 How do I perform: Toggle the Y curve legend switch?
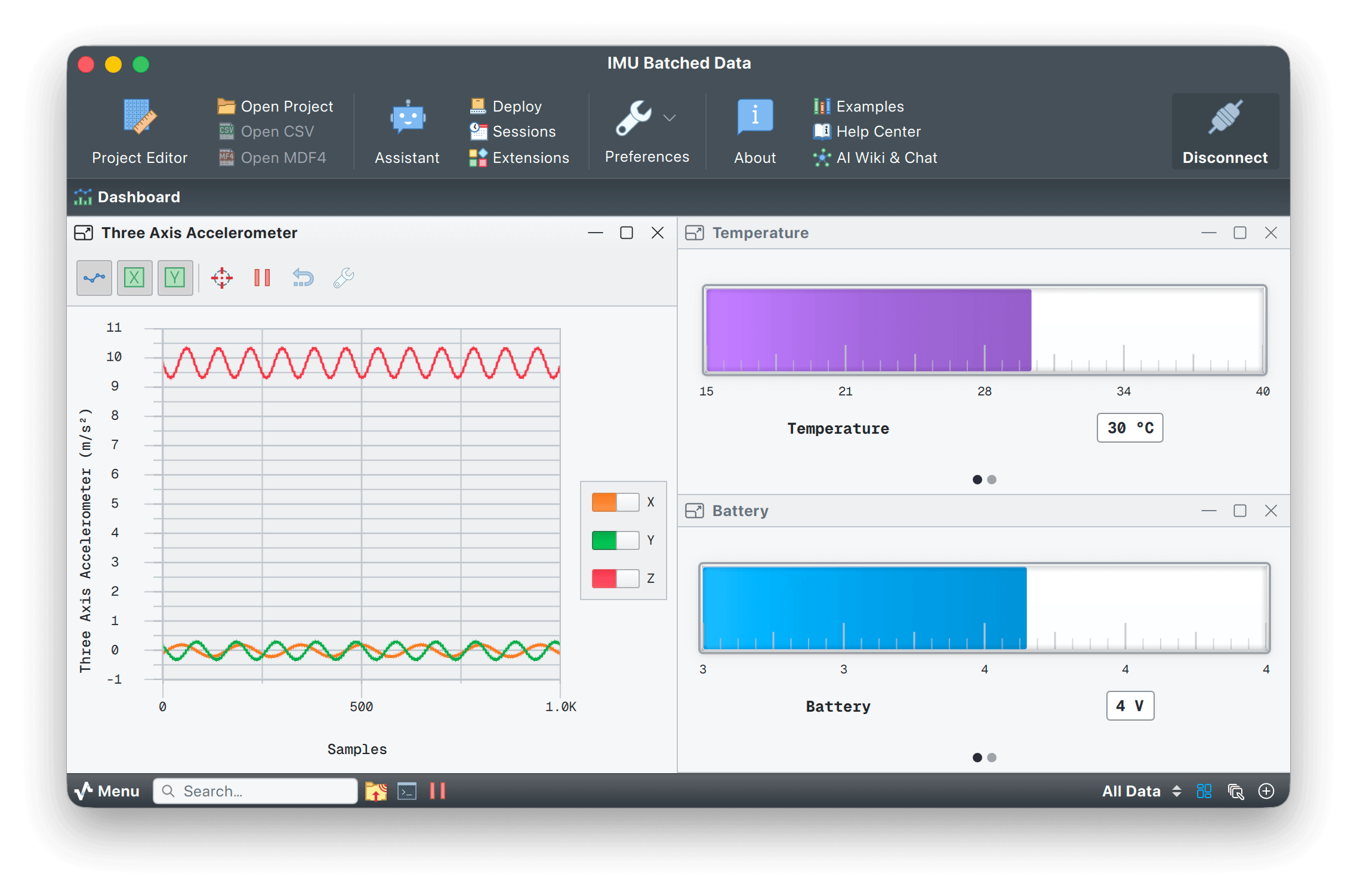[615, 540]
